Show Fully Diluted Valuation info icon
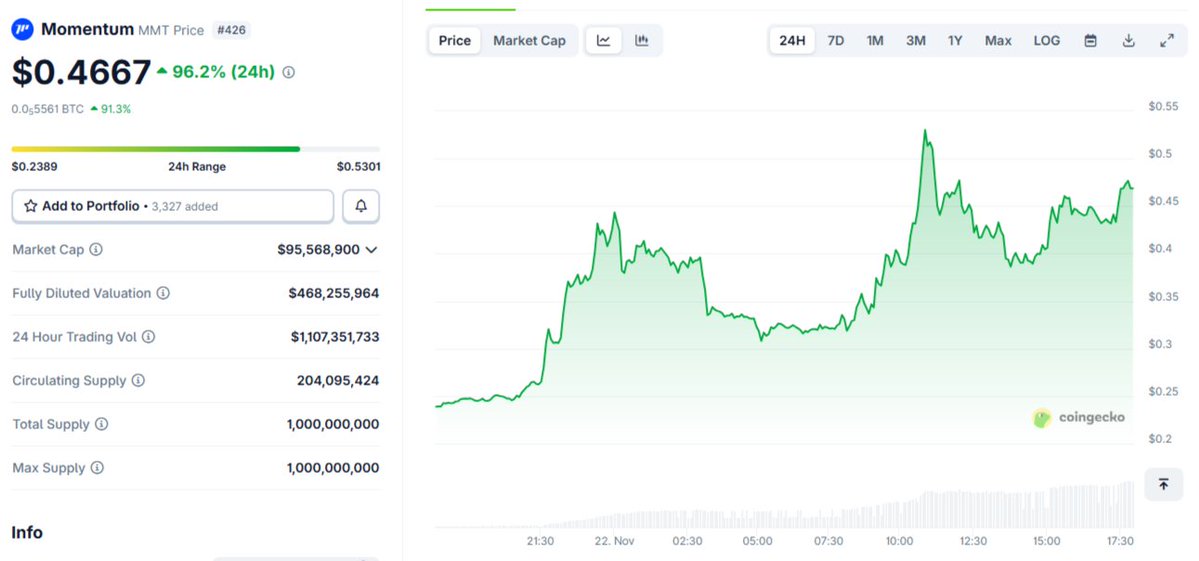The height and width of the screenshot is (561, 1199). click(163, 293)
